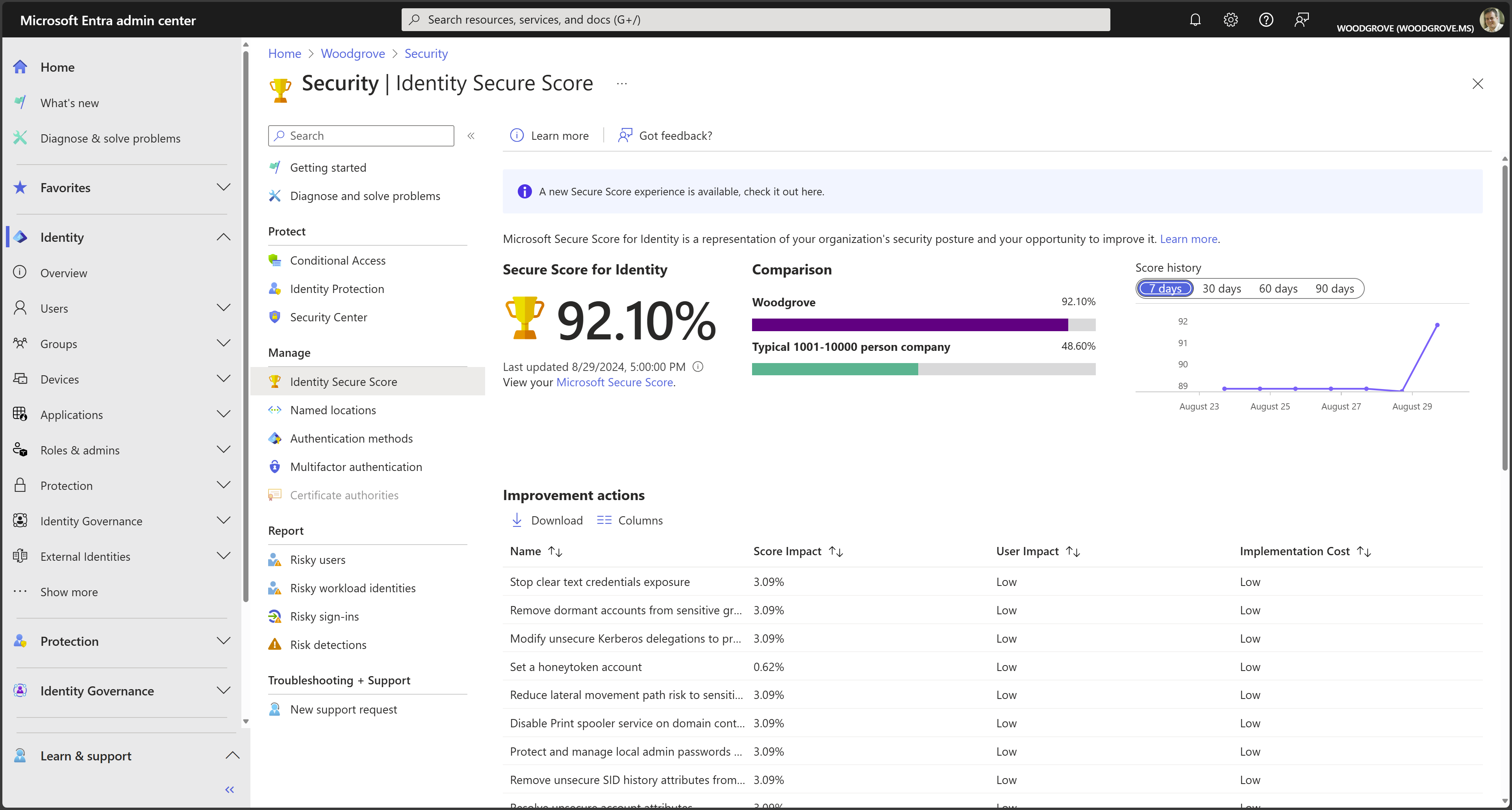Select the 60 days score history option
Screen dimensions: 1512x810
coord(1278,288)
